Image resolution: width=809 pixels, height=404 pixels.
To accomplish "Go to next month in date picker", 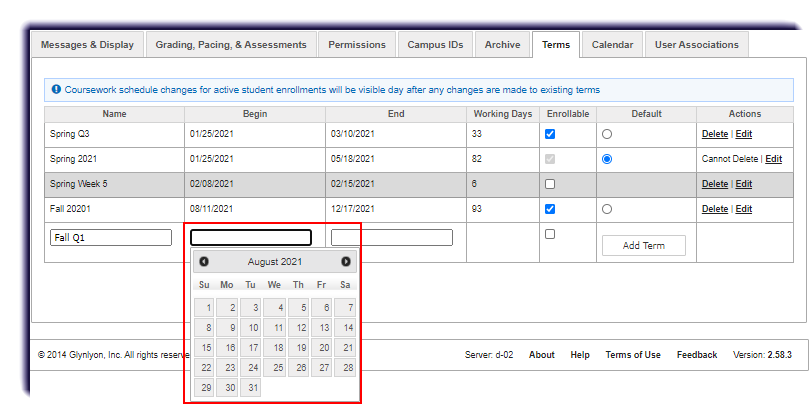I will click(x=346, y=262).
